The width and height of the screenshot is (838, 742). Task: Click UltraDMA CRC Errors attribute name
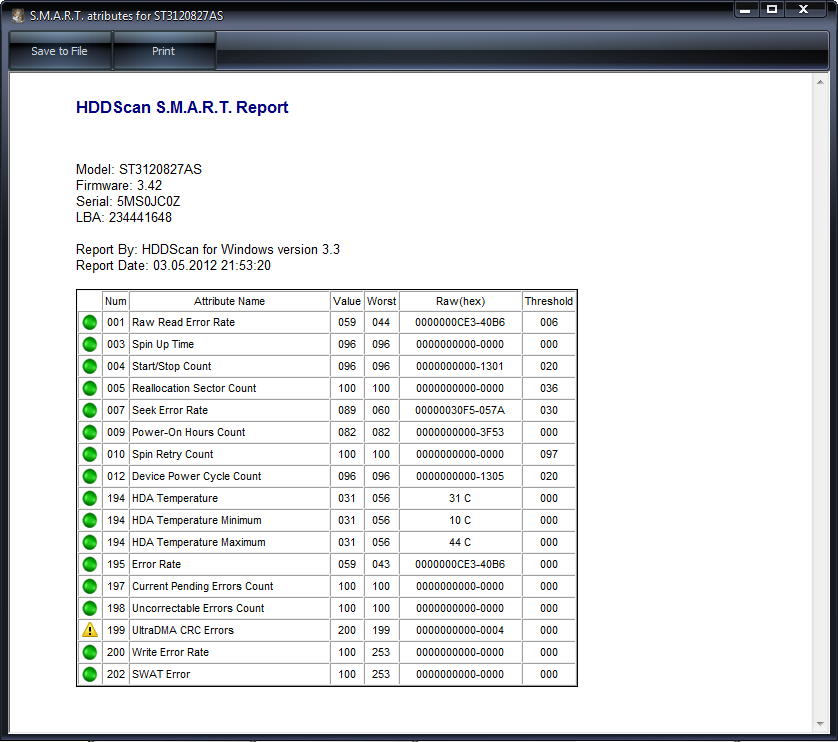pyautogui.click(x=183, y=630)
